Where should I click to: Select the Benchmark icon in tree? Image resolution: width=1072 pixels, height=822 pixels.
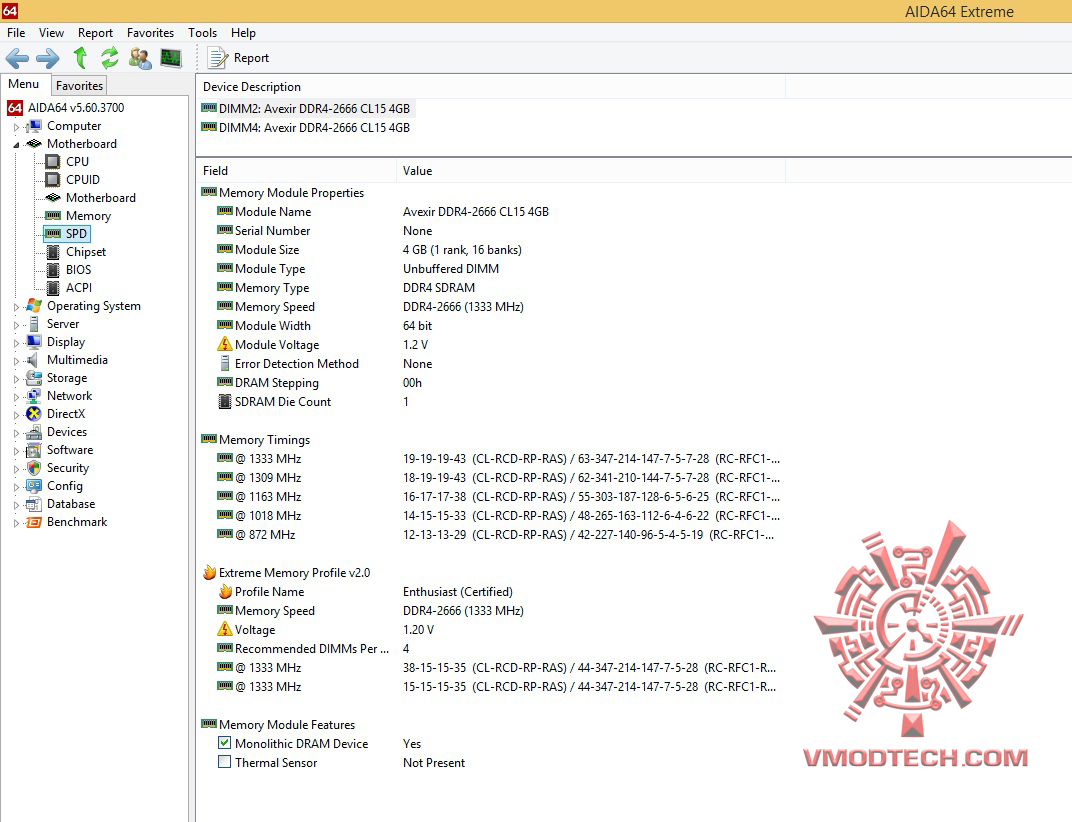(34, 522)
